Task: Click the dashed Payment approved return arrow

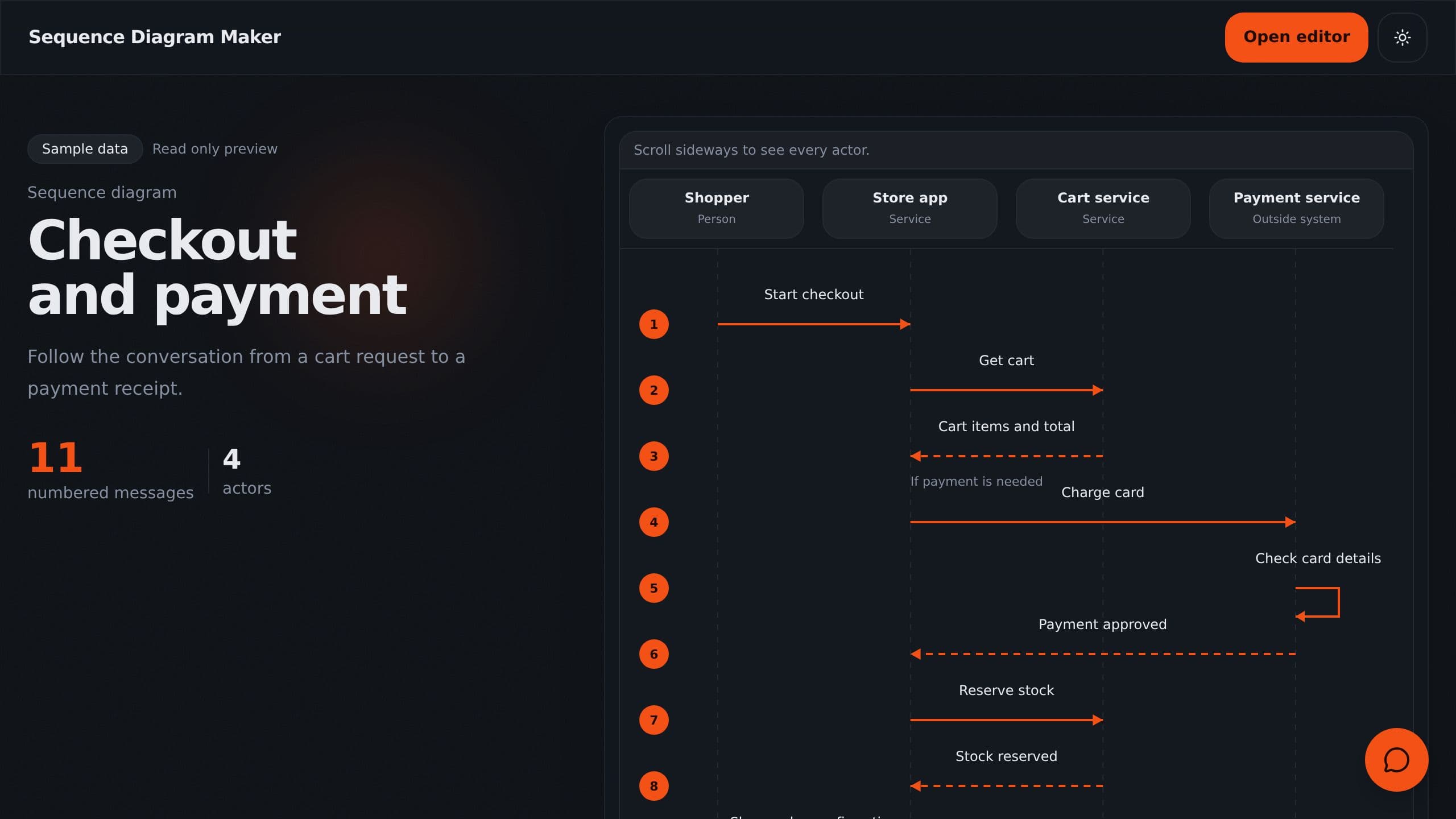Action: coord(1103,654)
